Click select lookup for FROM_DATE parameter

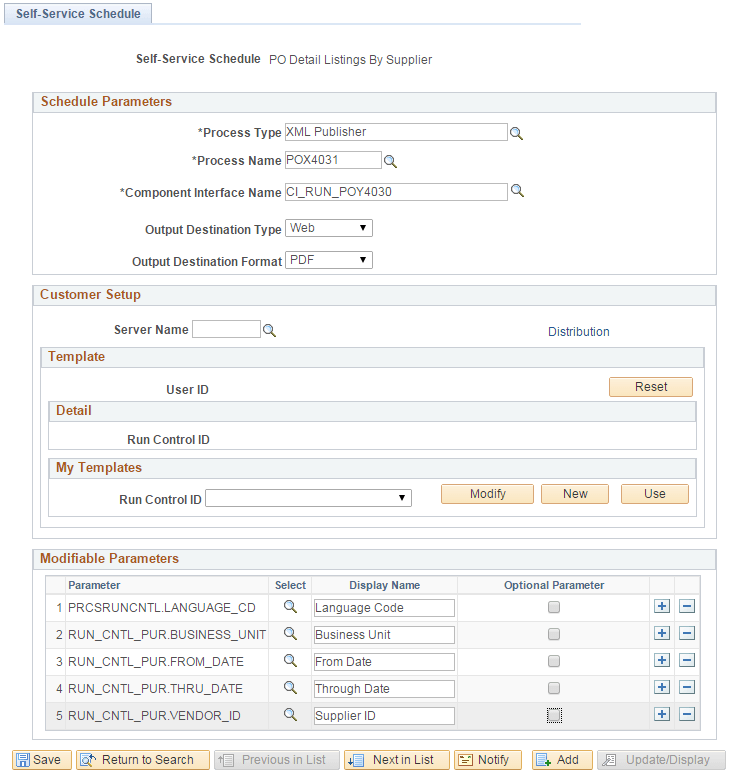290,661
